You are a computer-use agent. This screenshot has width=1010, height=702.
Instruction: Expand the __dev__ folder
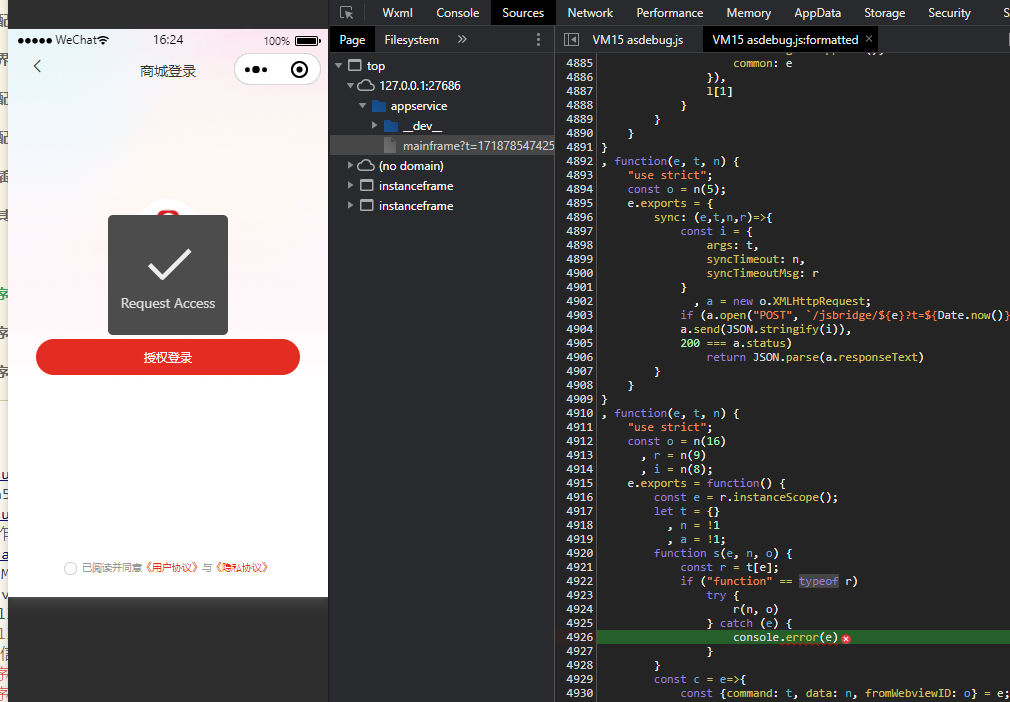tap(374, 126)
